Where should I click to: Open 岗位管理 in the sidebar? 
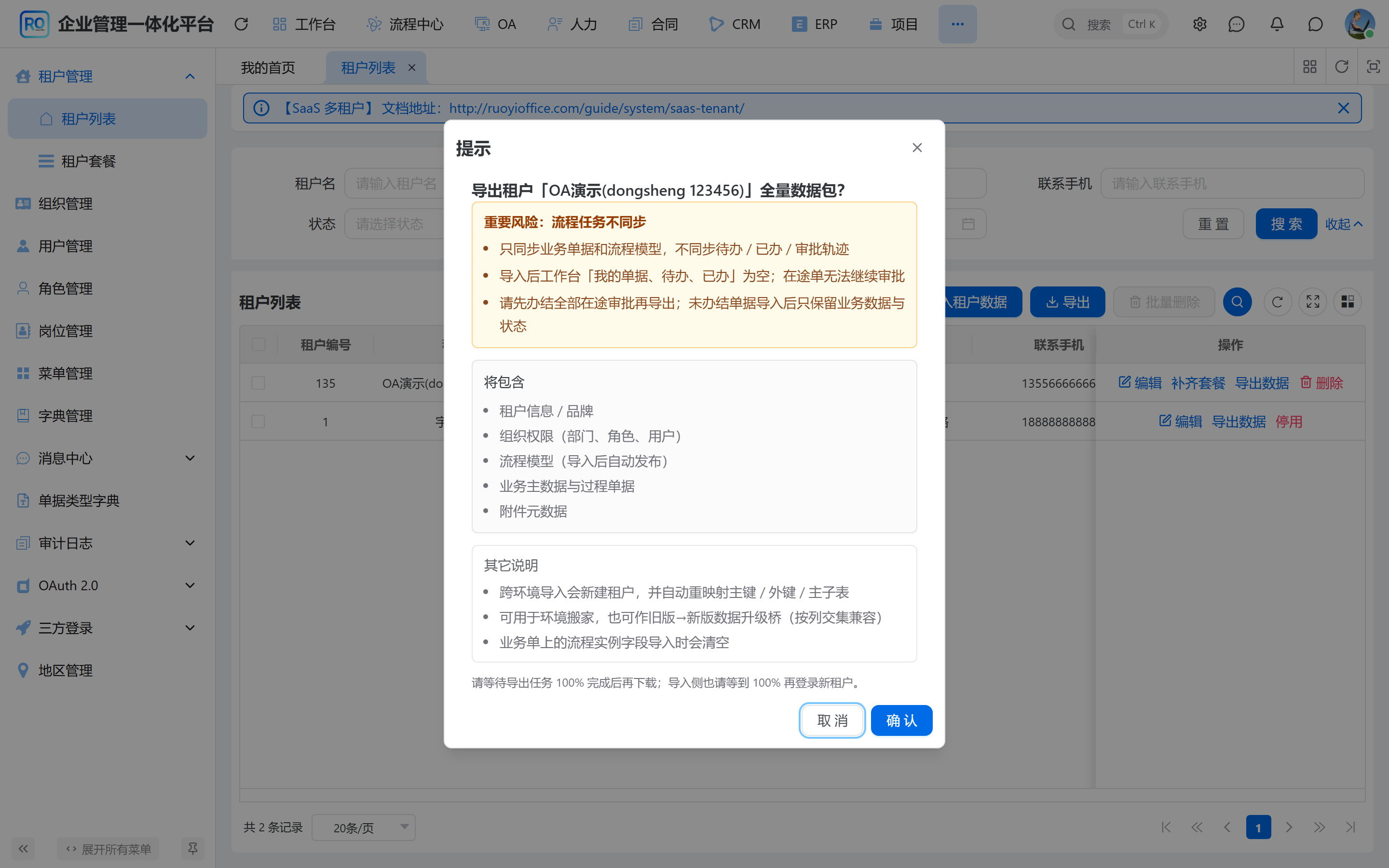(108, 331)
